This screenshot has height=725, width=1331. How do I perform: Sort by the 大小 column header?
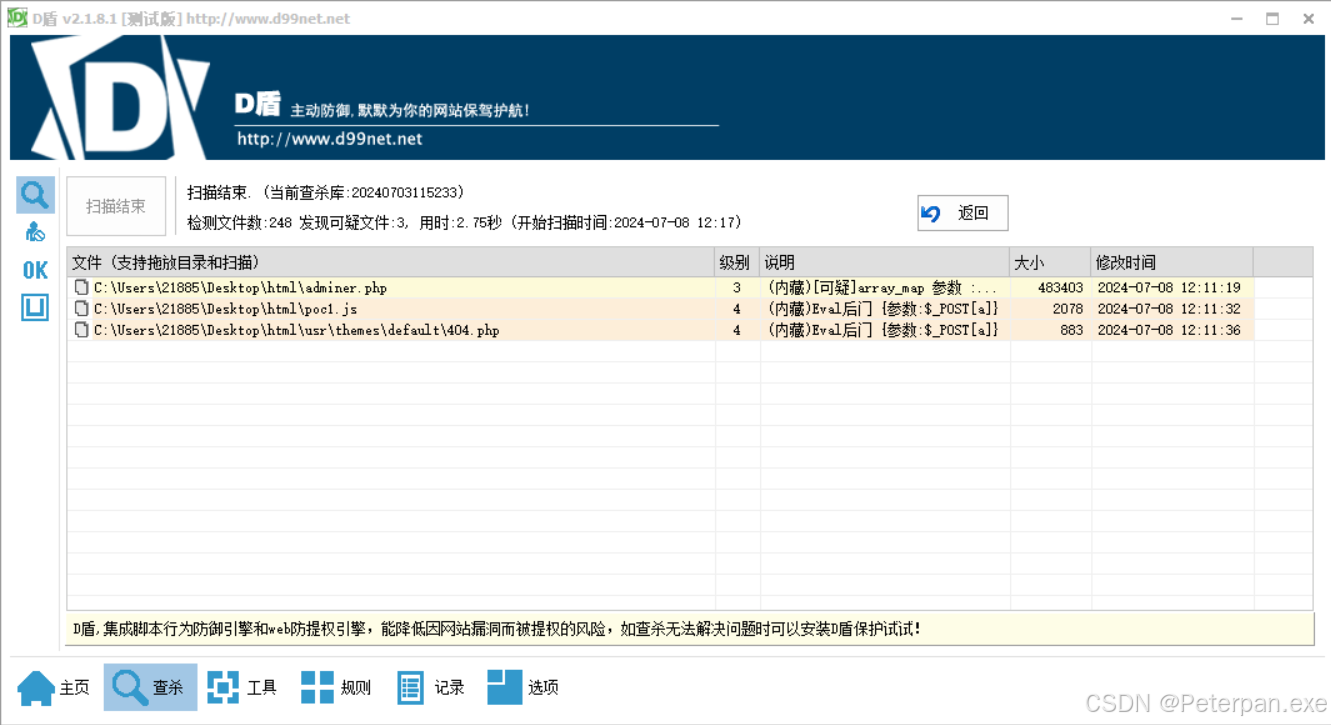[x=1050, y=262]
